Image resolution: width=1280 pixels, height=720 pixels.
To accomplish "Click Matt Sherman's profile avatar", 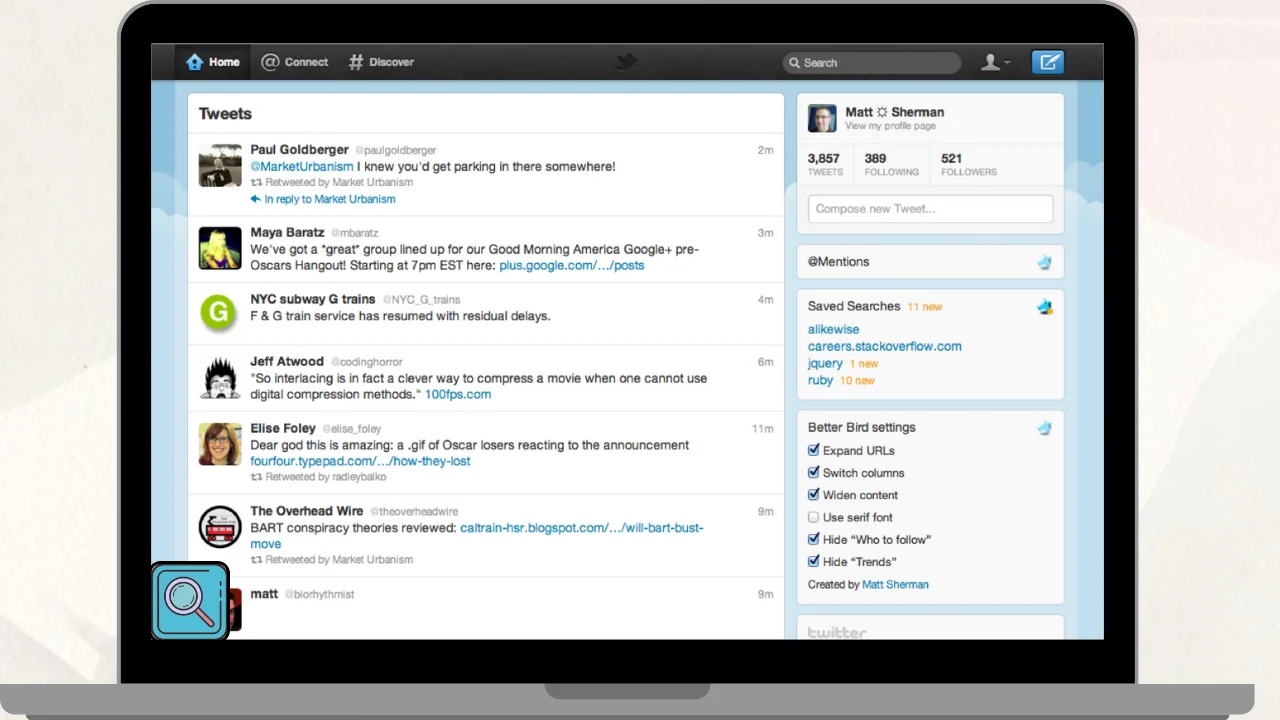I will pyautogui.click(x=822, y=118).
